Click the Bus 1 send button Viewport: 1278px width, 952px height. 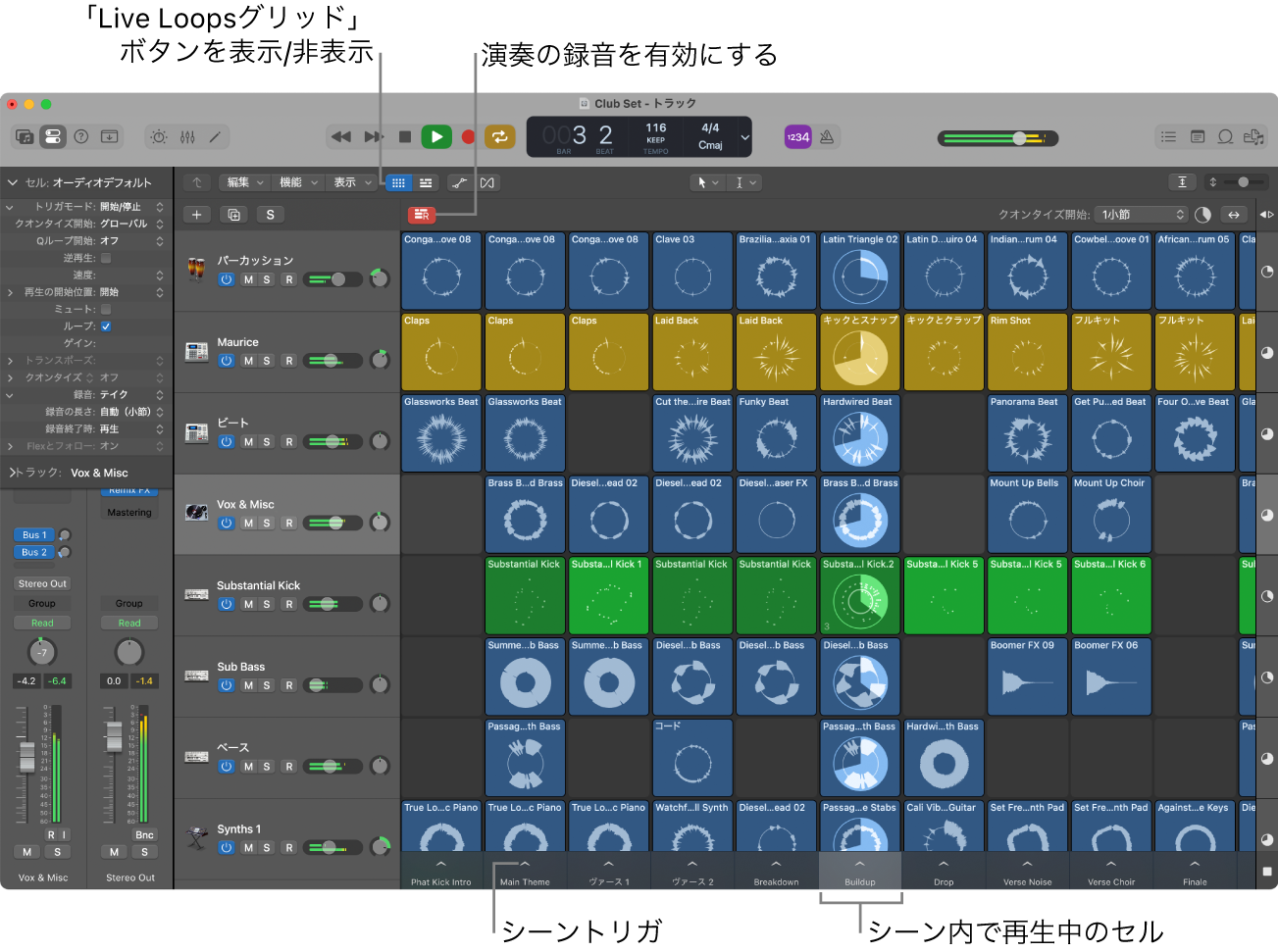(34, 535)
